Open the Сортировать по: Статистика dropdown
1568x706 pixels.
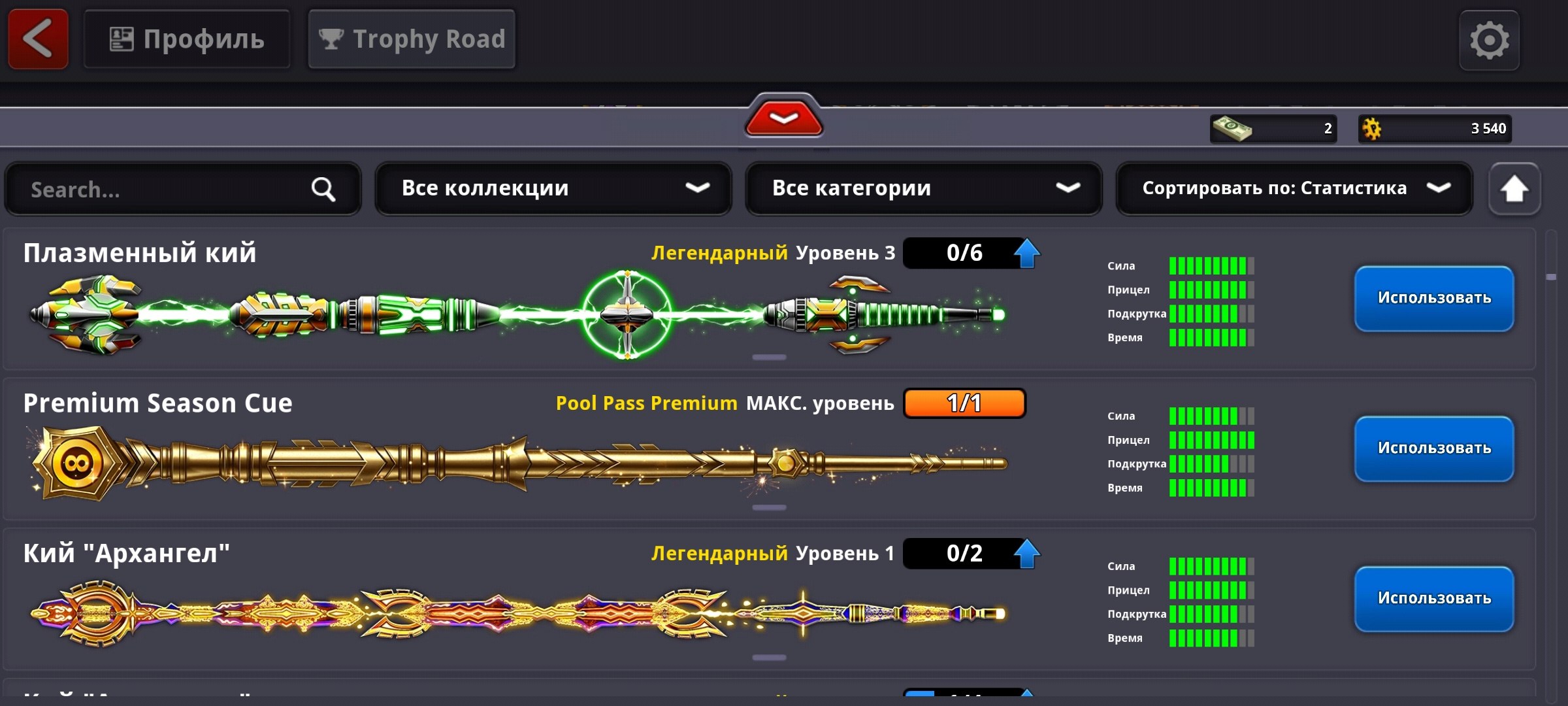[1294, 188]
